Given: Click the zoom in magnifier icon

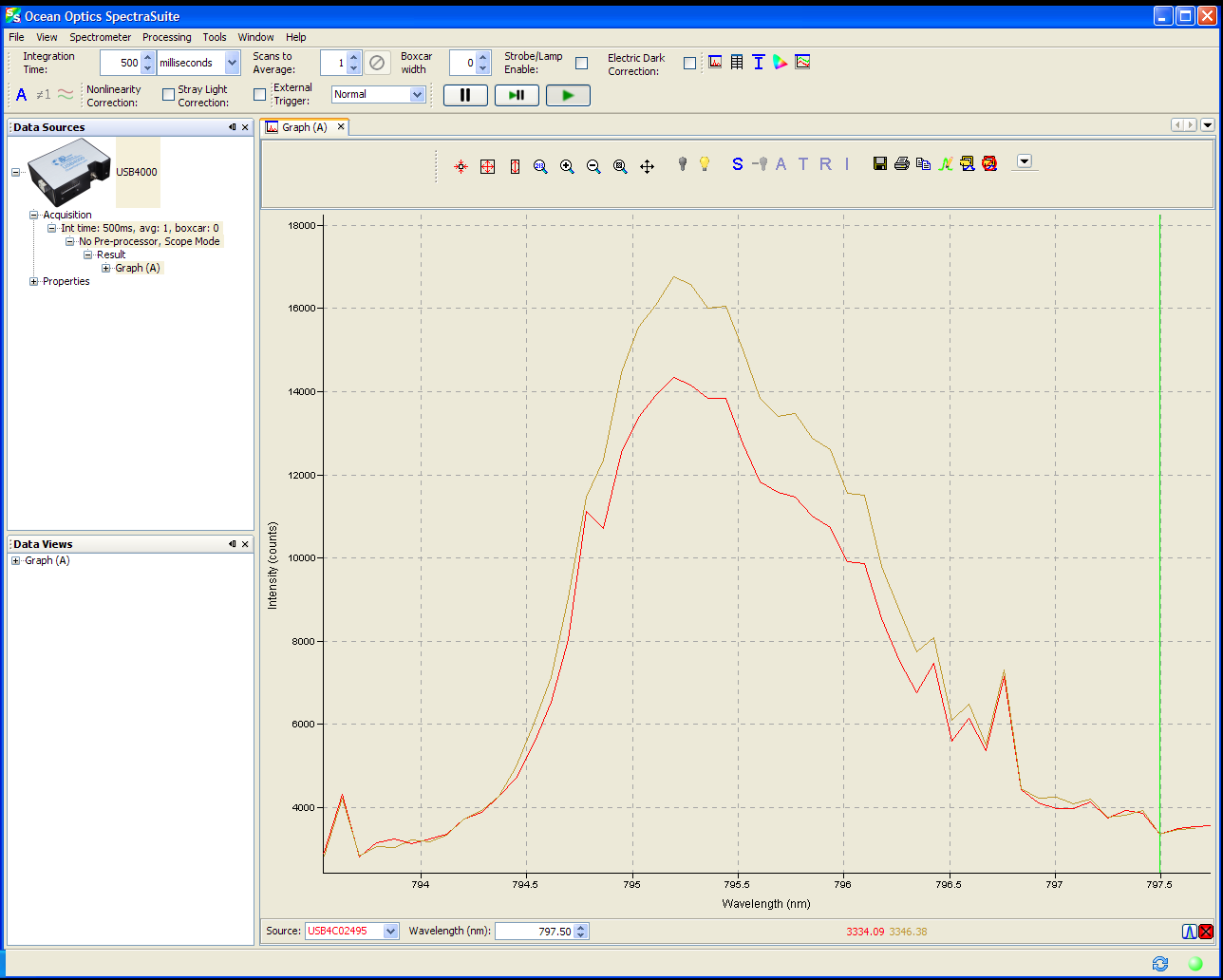Looking at the screenshot, I should [567, 166].
